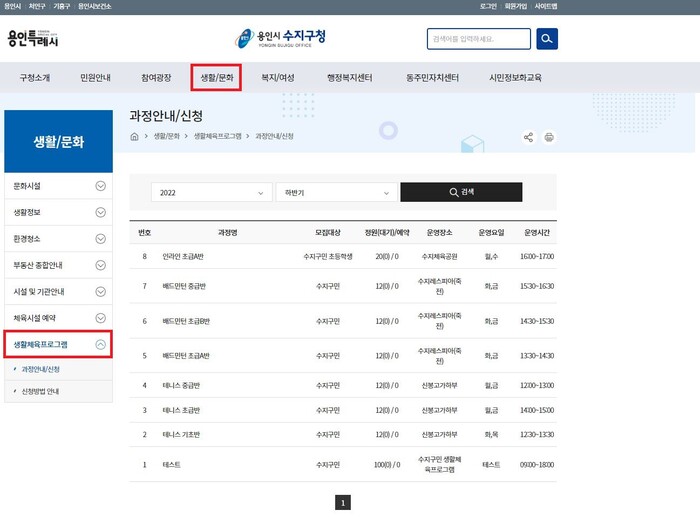Expand the 문화시설 sidebar section
Viewport: 700px width, 517px height.
(100, 186)
